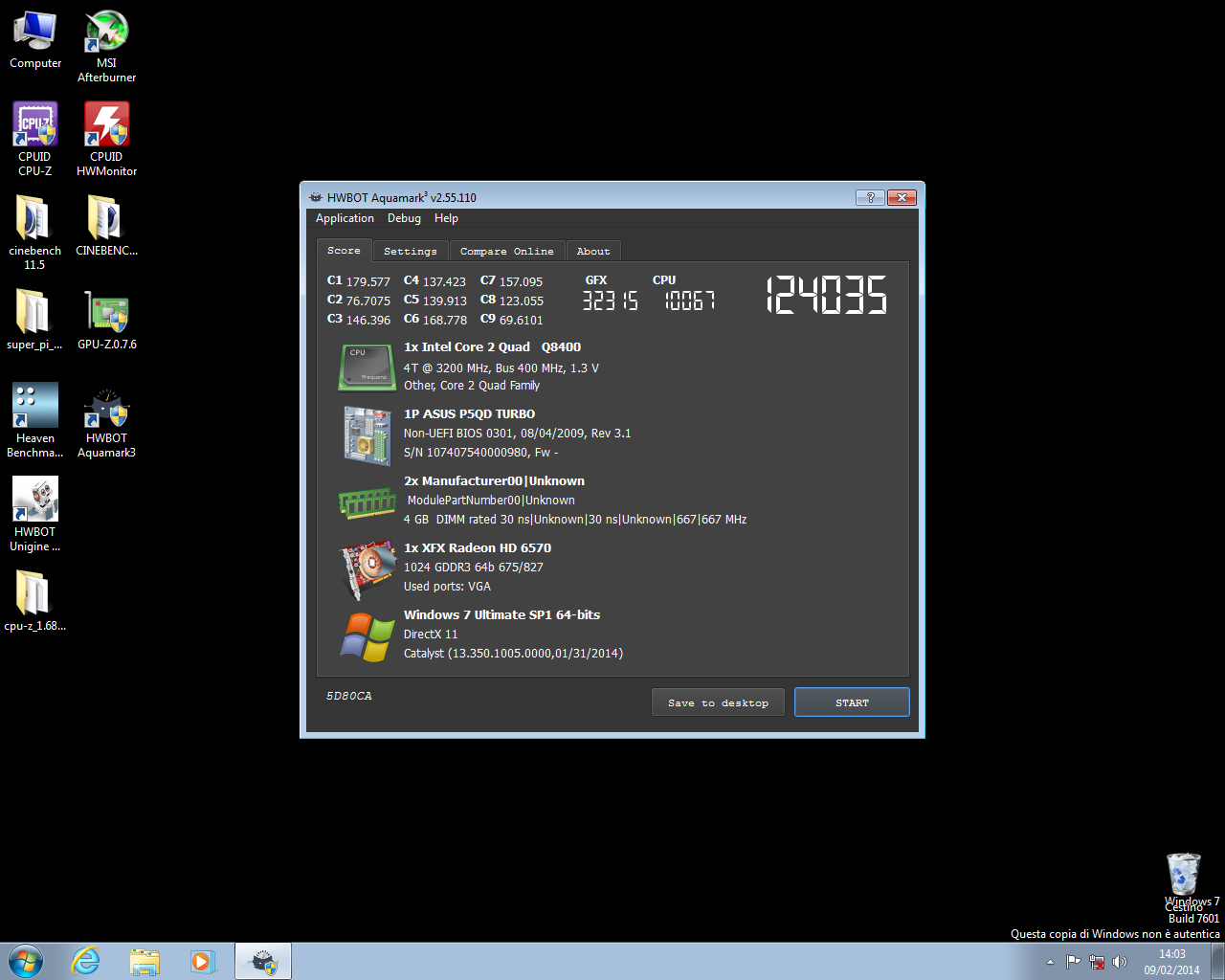Select the MSI Afterburner desktop shortcut
This screenshot has height=980, width=1225.
[x=106, y=46]
